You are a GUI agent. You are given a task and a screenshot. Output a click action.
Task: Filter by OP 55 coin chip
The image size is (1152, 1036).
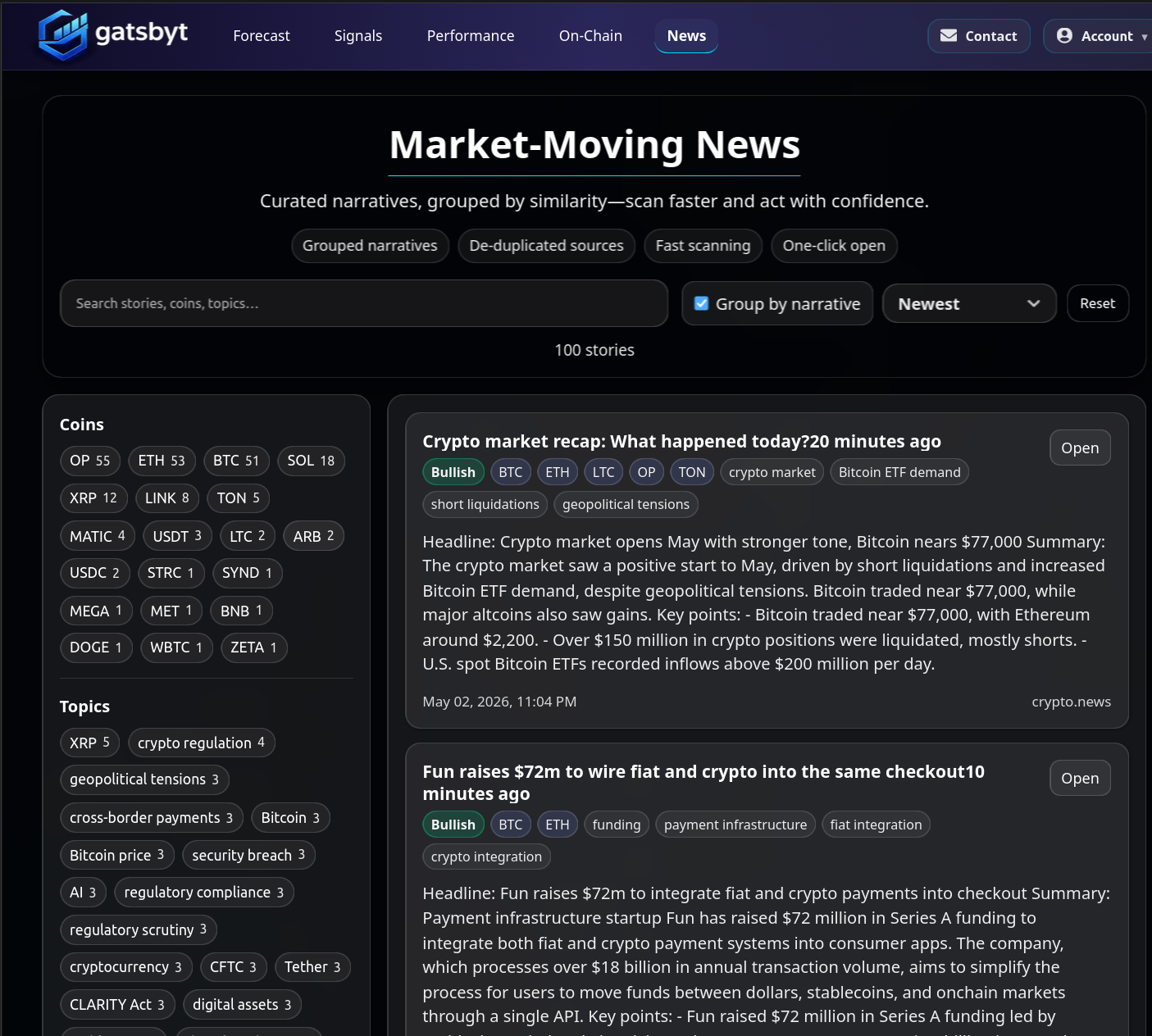coord(90,461)
